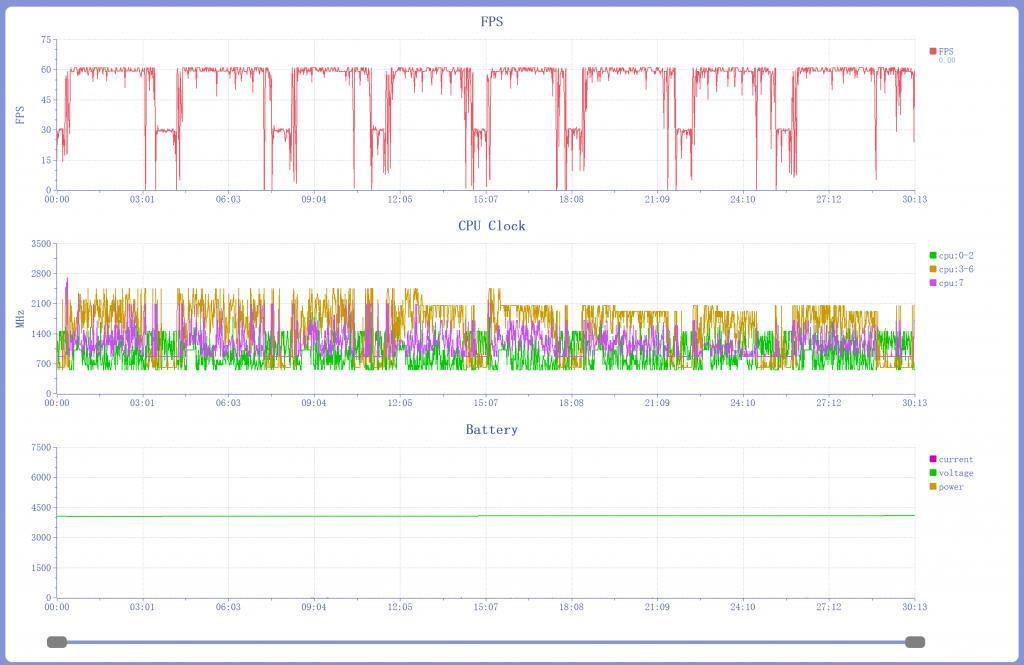Click the 30:13 time label under Battery chart
The width and height of the screenshot is (1024, 665).
click(x=914, y=607)
